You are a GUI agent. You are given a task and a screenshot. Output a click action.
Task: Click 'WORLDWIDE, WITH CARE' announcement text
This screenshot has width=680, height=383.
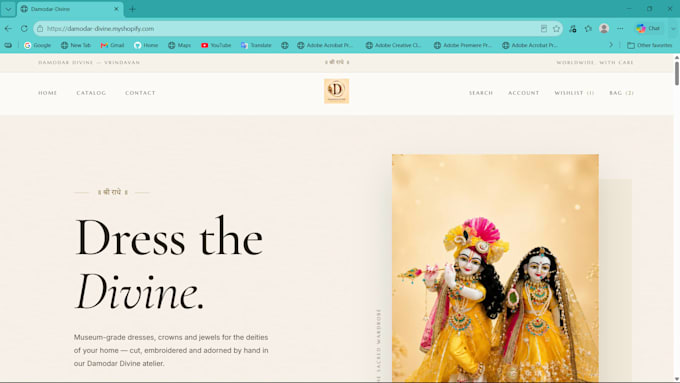(595, 62)
